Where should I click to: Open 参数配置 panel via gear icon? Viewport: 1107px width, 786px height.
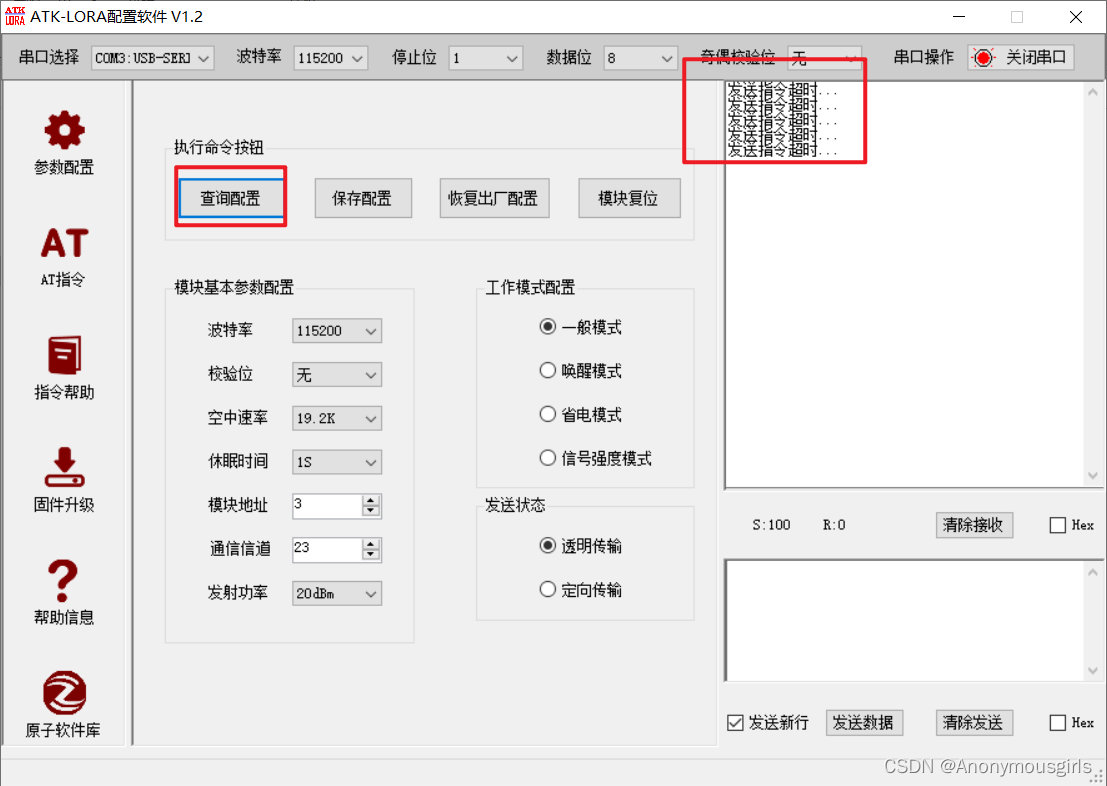click(x=63, y=130)
